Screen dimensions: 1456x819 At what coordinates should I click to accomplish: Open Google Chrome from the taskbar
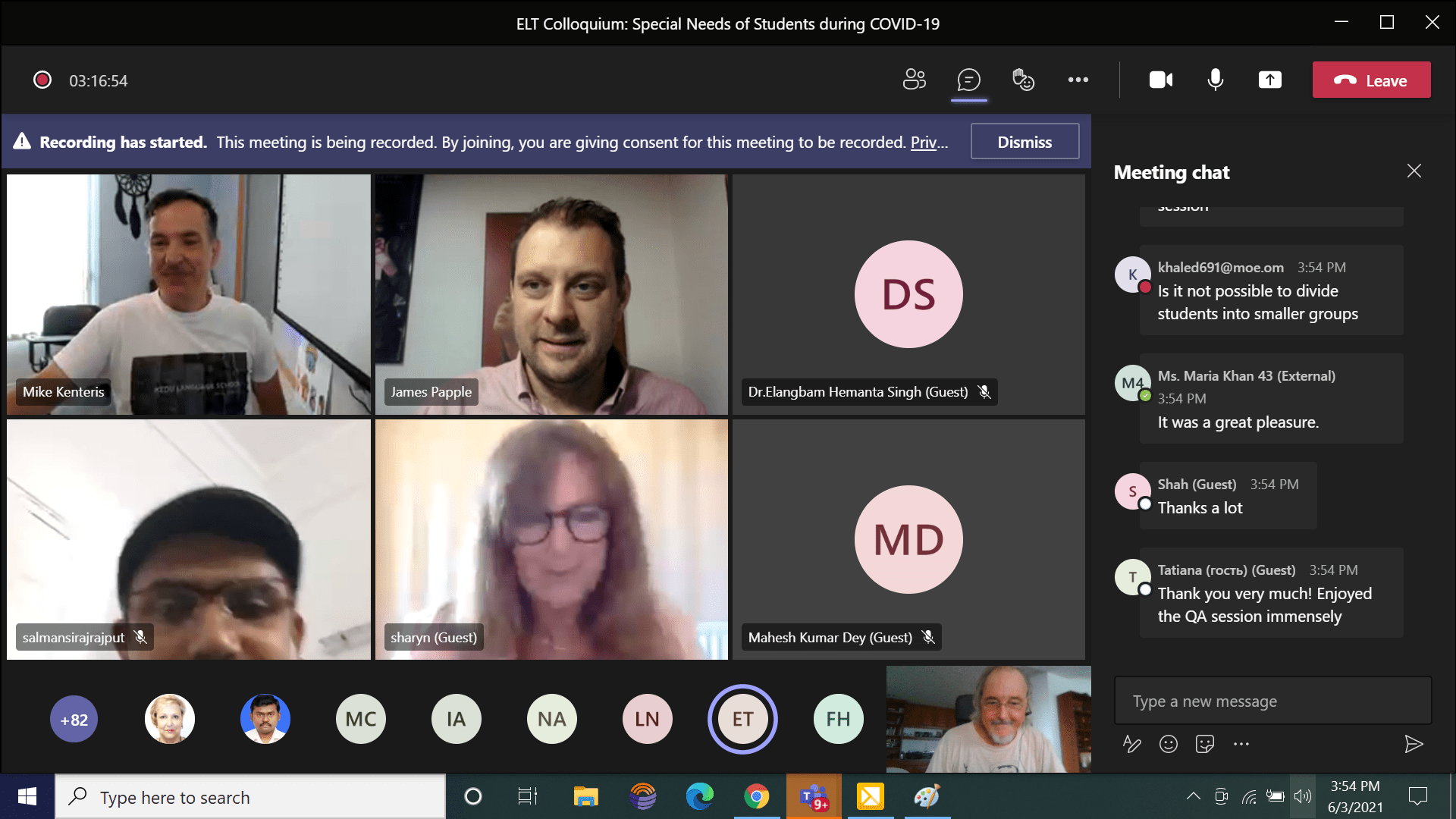(756, 796)
